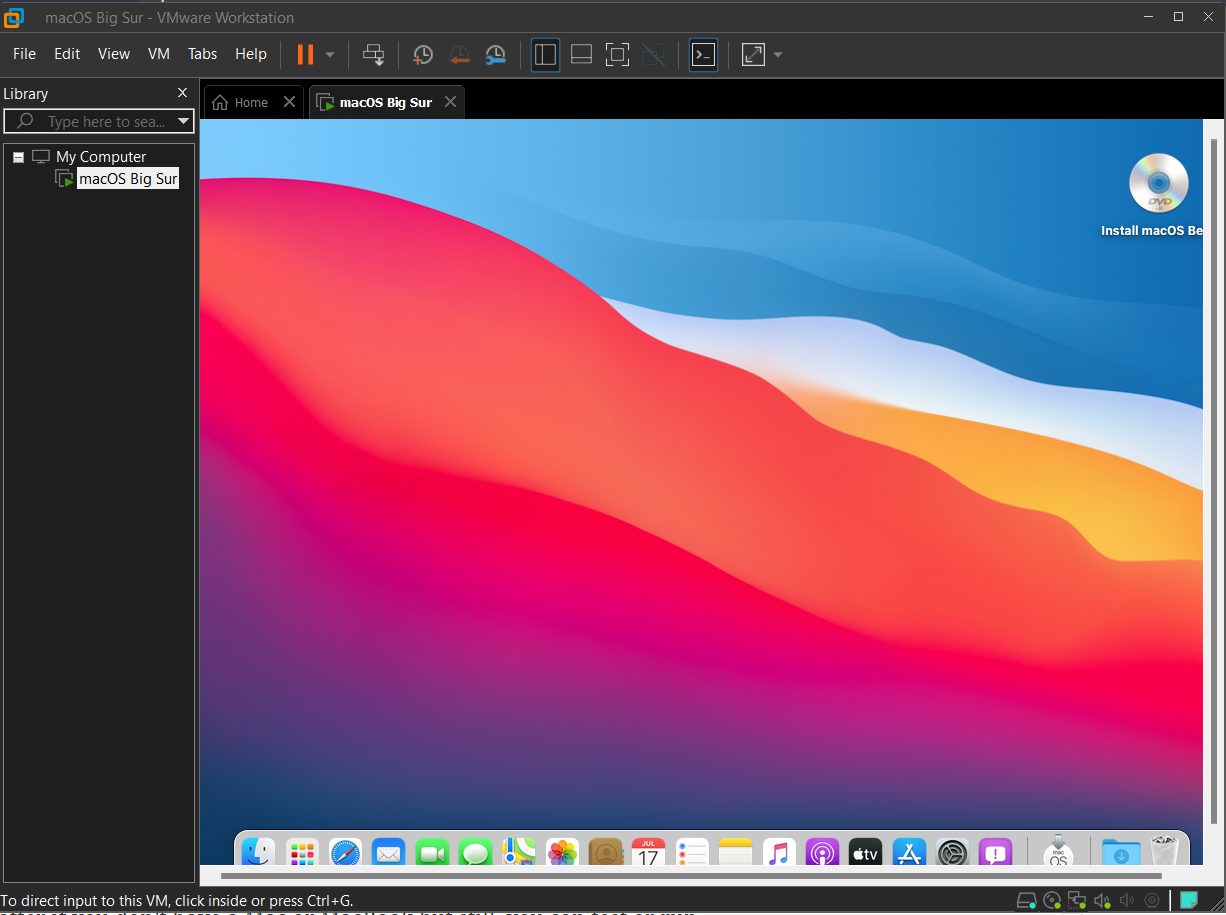Screen dimensions: 1226x915
Task: Open the VM menu
Action: pos(159,54)
